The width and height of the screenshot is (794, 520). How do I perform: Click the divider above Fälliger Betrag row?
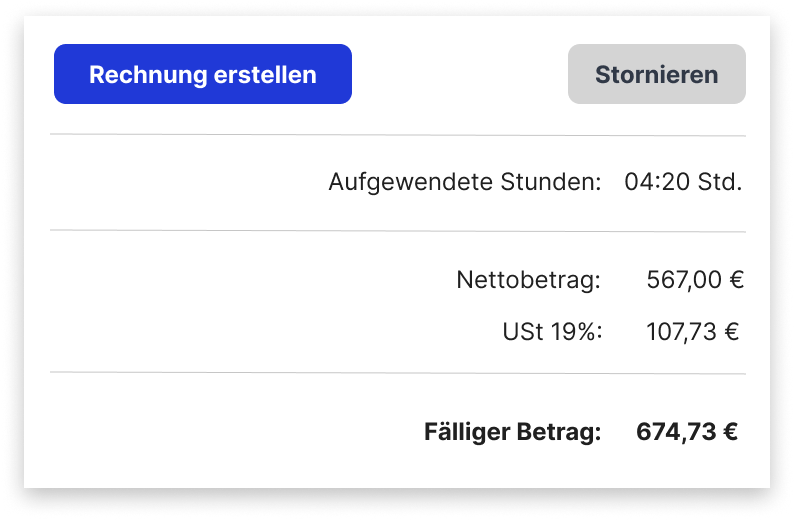[x=398, y=373]
